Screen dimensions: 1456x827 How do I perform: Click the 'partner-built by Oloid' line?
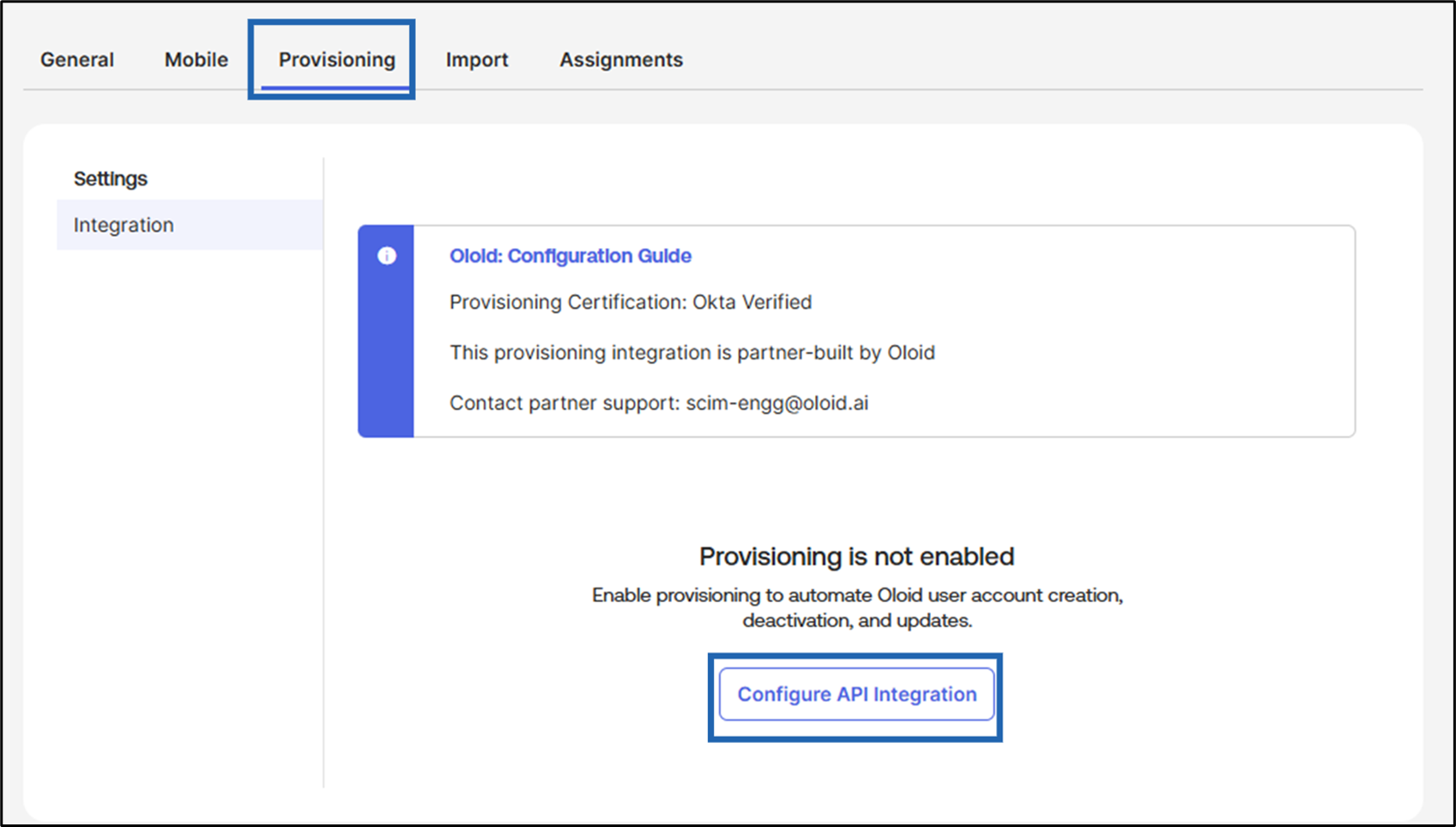click(692, 353)
